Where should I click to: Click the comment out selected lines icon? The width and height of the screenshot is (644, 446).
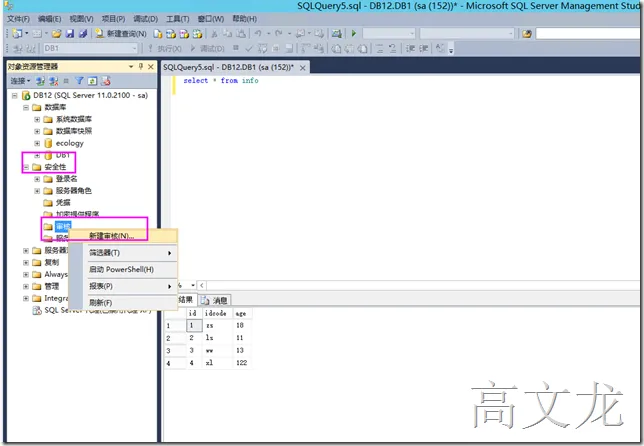pyautogui.click(x=380, y=48)
